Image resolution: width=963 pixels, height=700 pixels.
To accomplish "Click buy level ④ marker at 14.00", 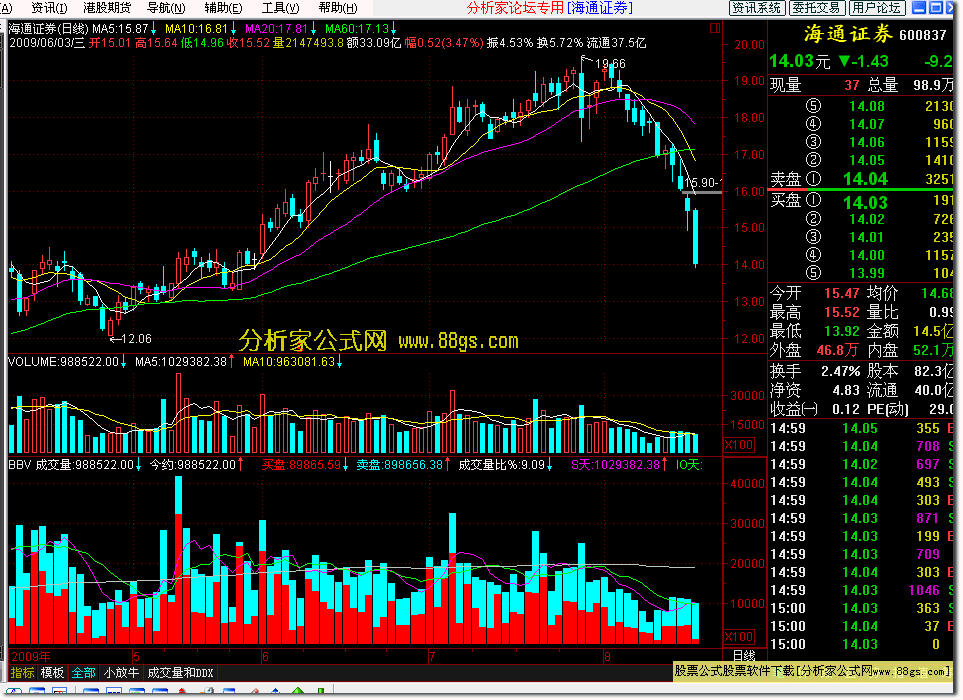I will [x=813, y=255].
